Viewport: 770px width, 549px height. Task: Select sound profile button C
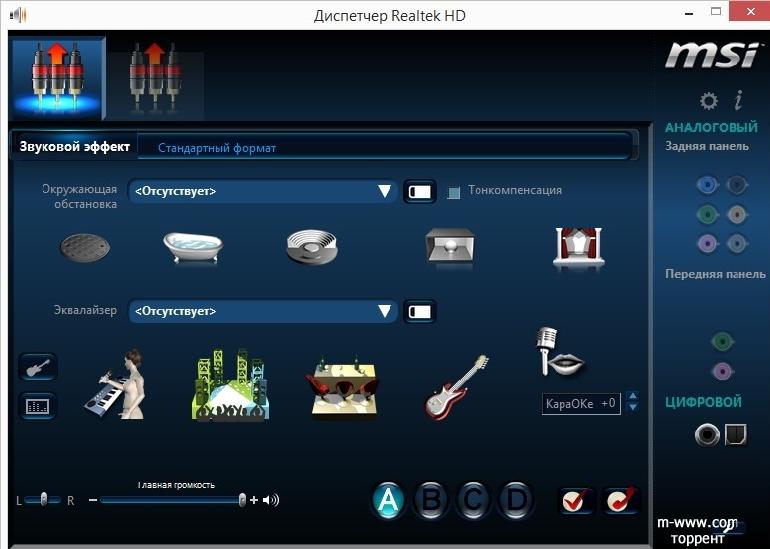tap(473, 500)
